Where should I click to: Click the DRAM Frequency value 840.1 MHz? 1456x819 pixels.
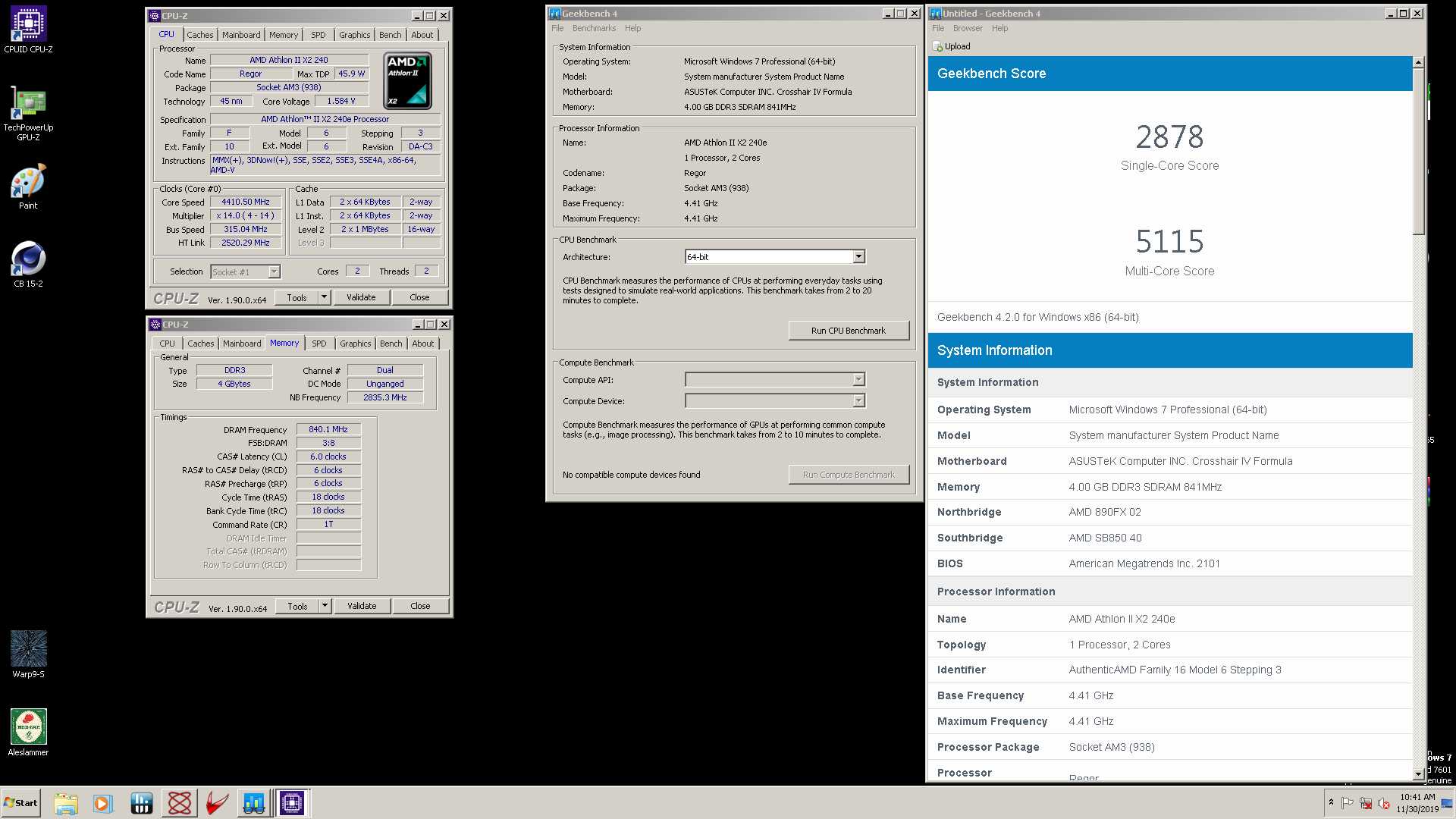tap(328, 429)
